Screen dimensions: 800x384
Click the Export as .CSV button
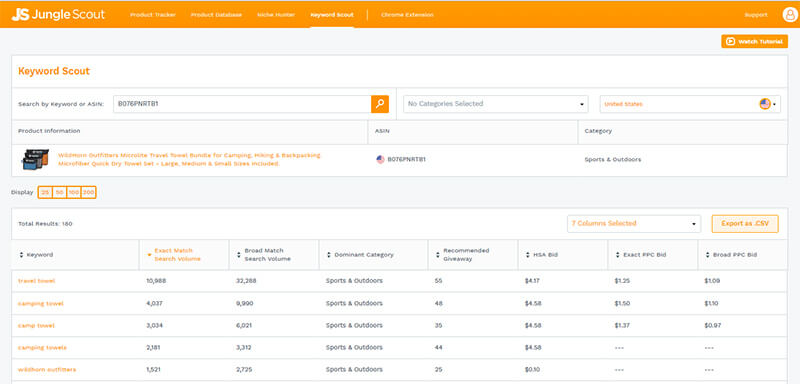pyautogui.click(x=745, y=223)
